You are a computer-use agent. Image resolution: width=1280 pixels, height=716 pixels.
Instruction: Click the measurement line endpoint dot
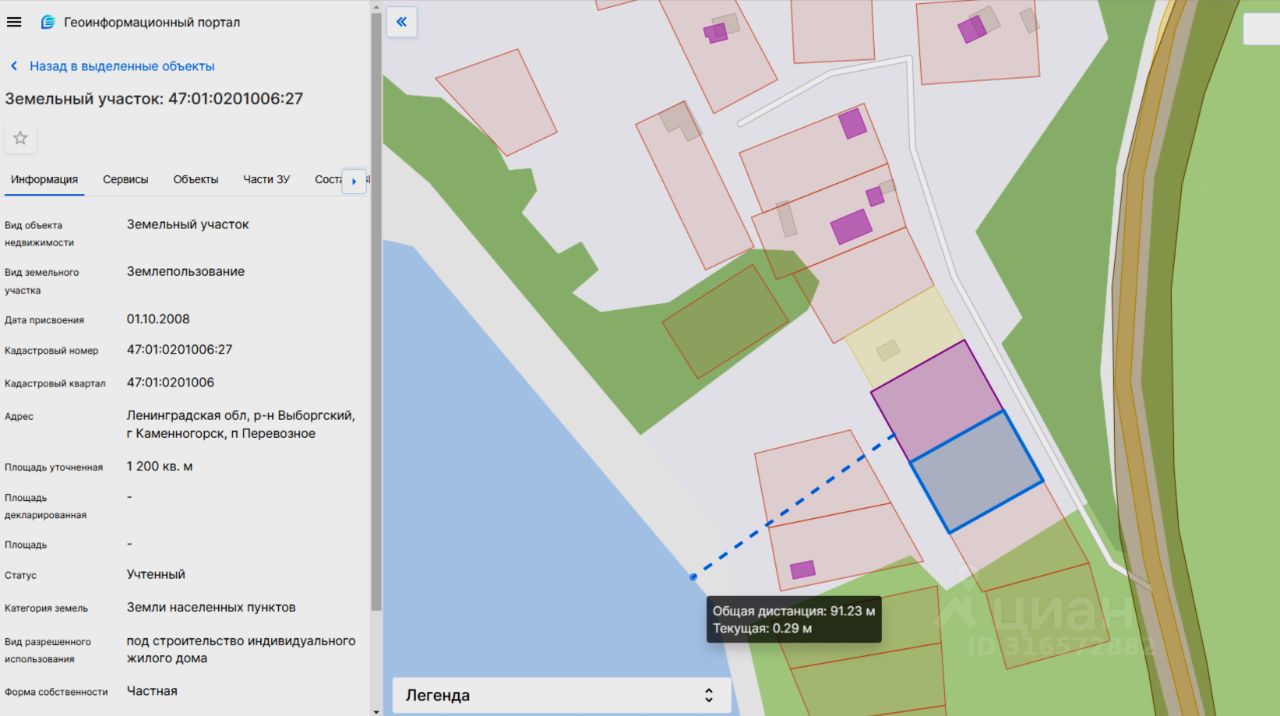693,577
